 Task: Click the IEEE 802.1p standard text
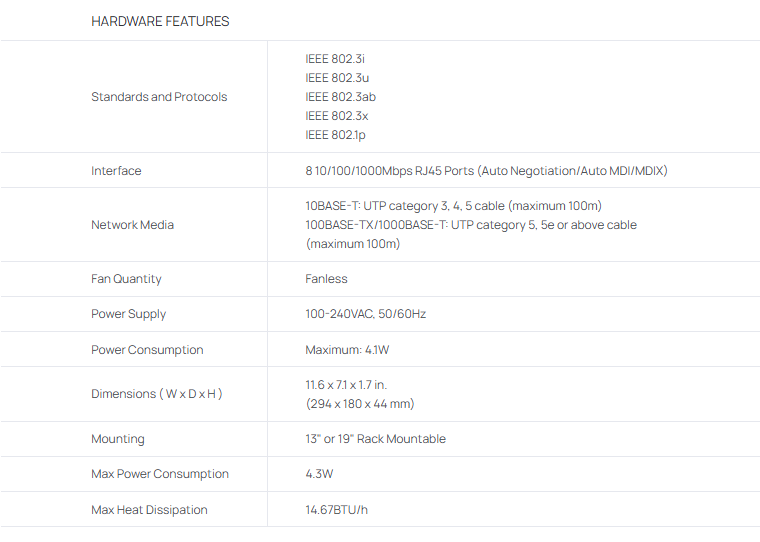tap(335, 135)
